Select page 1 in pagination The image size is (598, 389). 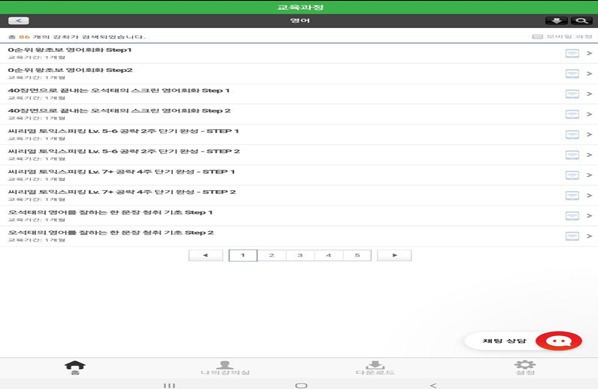click(243, 255)
